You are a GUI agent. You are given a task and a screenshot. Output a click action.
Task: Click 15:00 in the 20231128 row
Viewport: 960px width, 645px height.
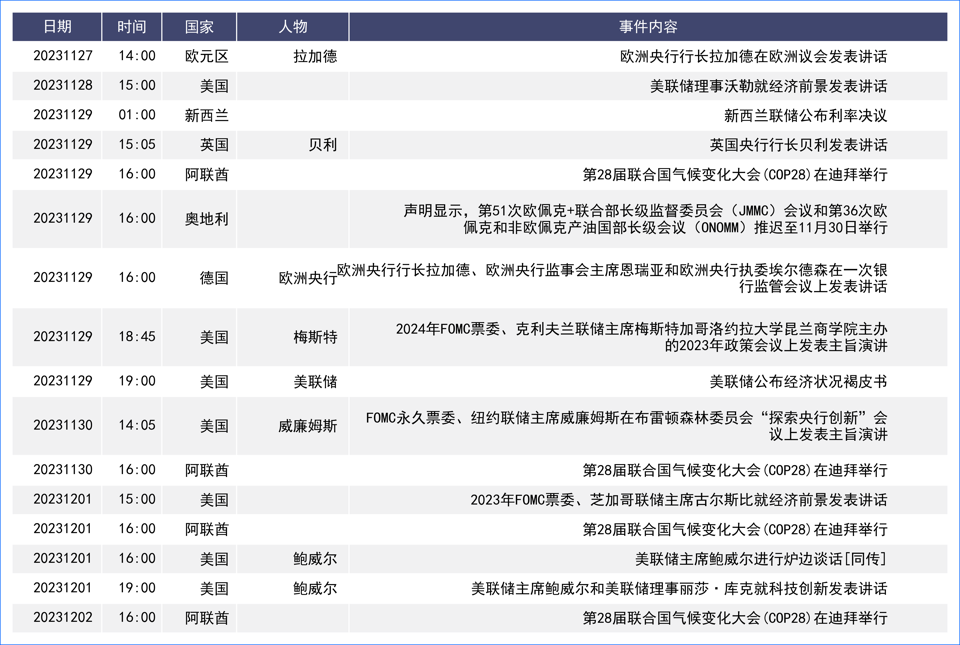click(137, 86)
